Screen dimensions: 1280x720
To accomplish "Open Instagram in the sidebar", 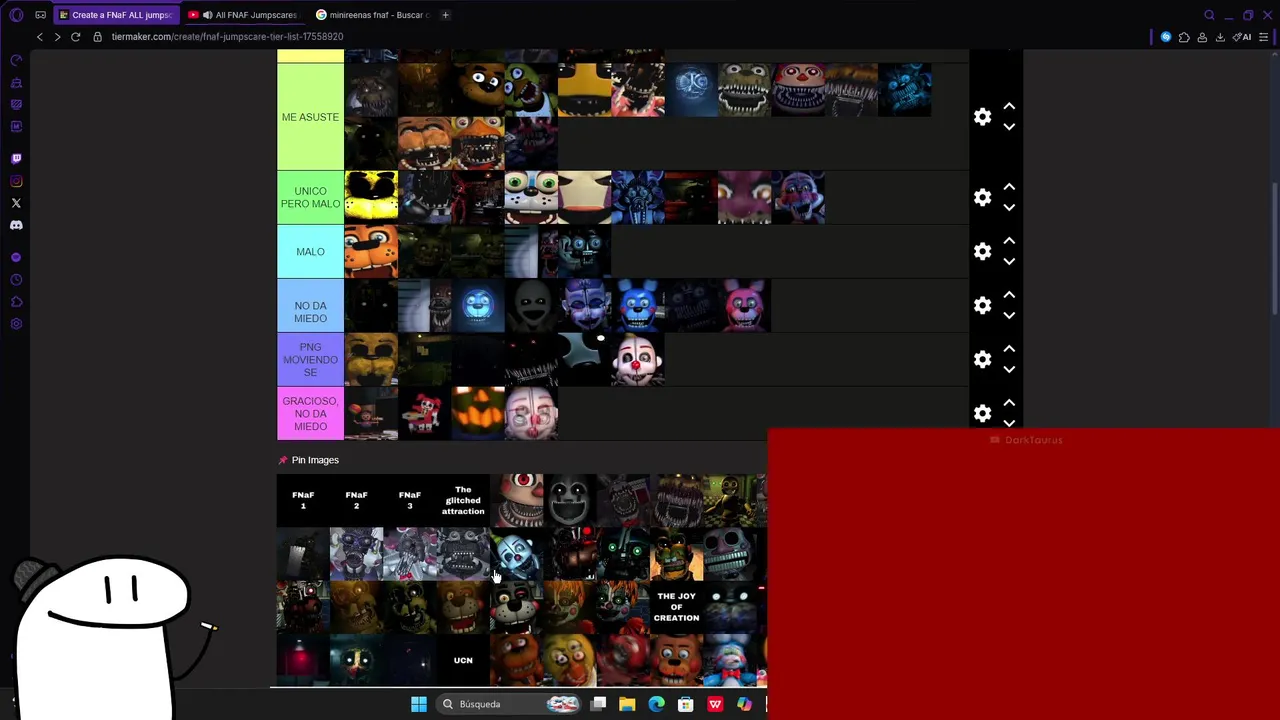I will (x=16, y=181).
